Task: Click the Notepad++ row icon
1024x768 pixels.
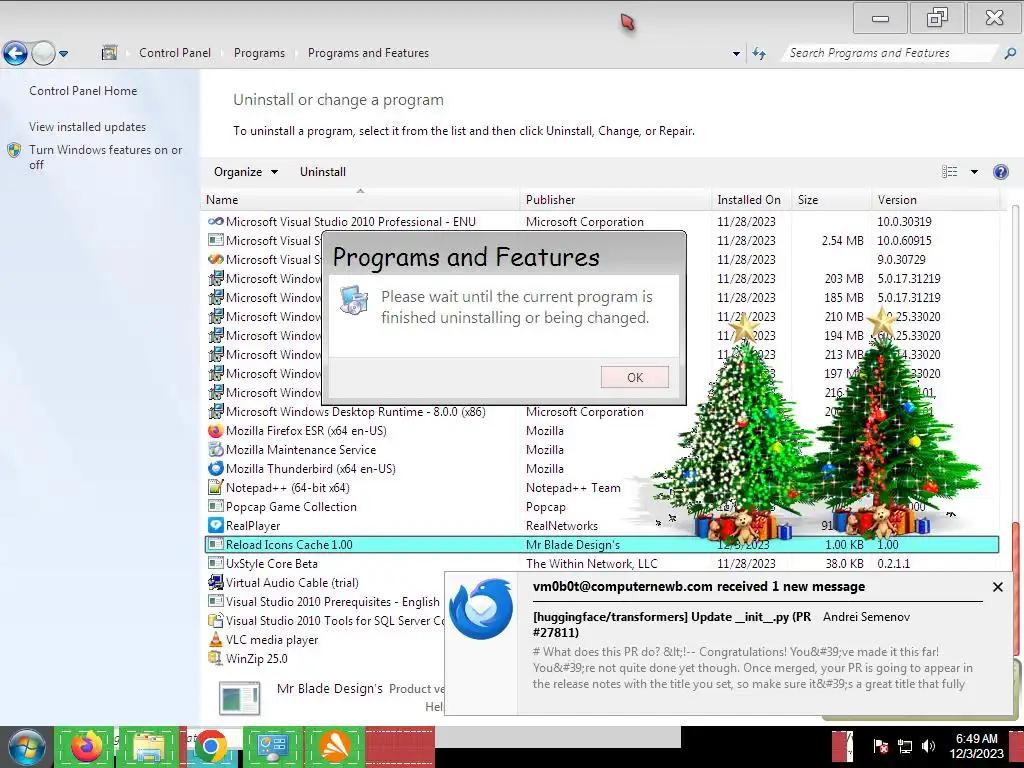Action: pos(216,488)
